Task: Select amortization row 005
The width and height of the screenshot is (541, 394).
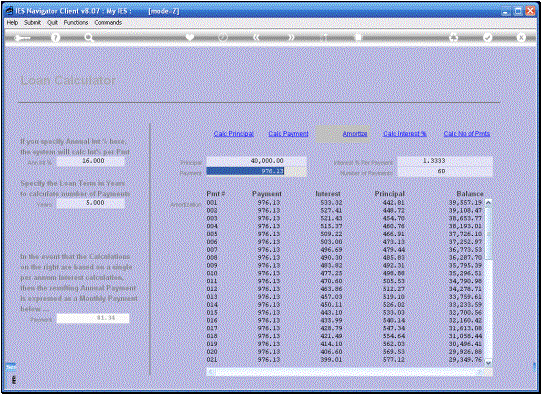Action: [x=345, y=234]
